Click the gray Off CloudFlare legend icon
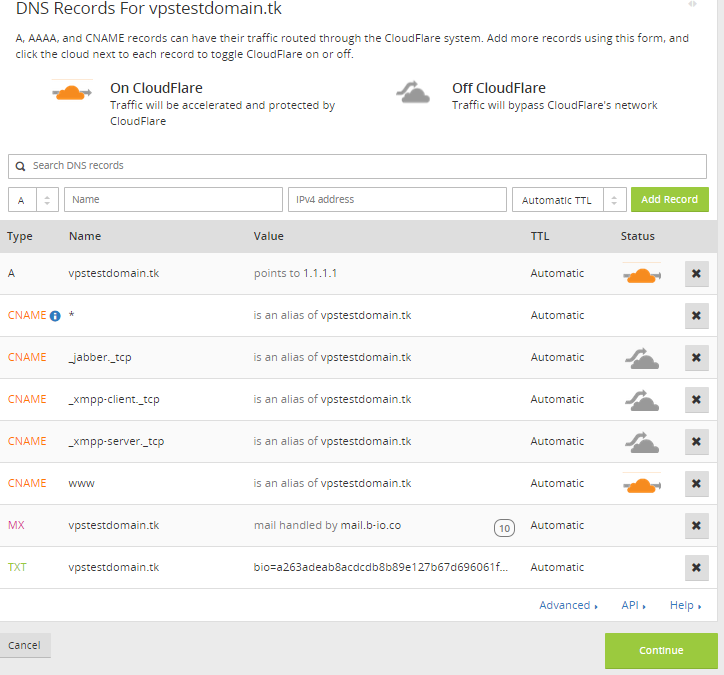 [x=413, y=92]
